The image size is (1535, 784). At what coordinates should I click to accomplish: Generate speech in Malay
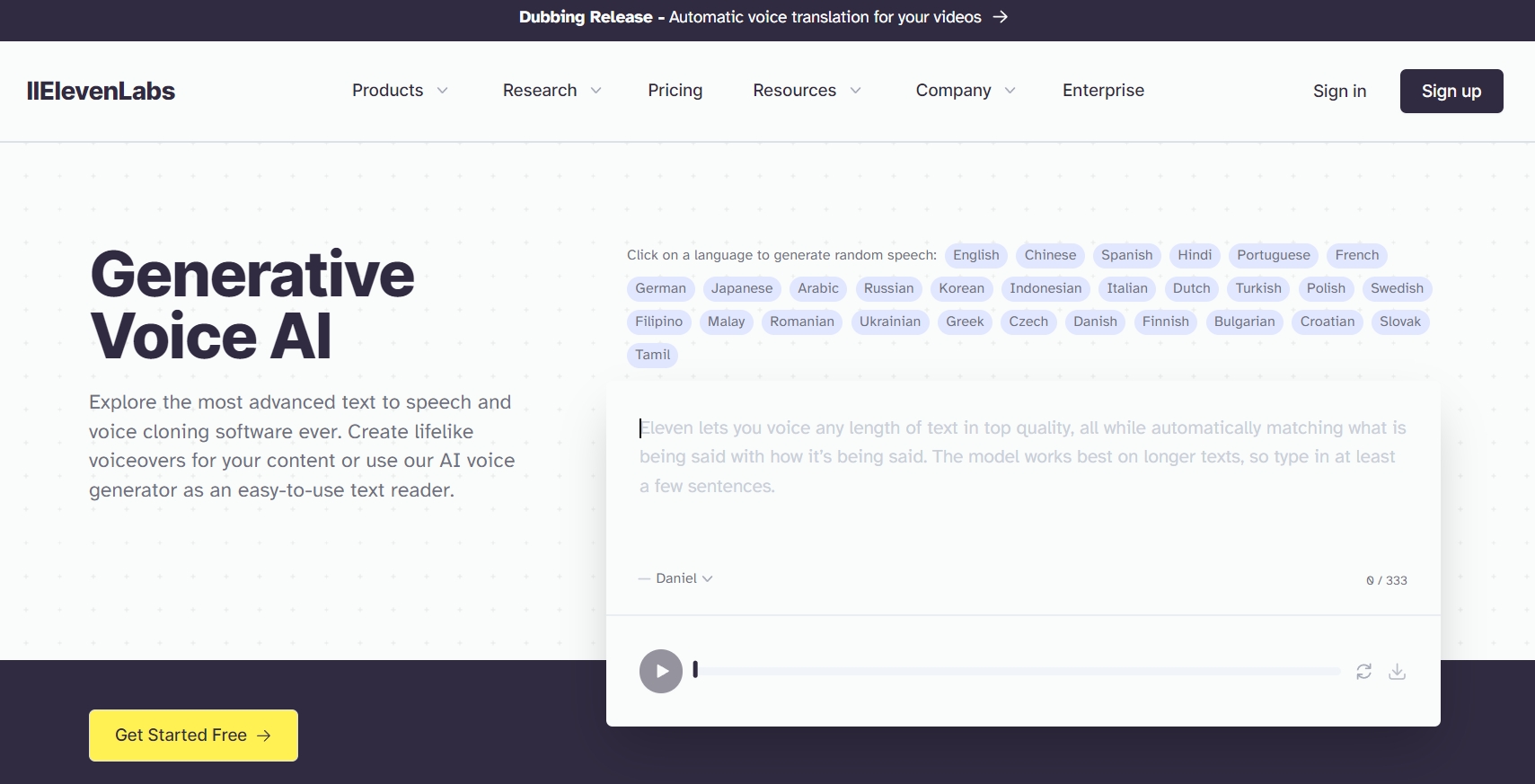pyautogui.click(x=726, y=322)
